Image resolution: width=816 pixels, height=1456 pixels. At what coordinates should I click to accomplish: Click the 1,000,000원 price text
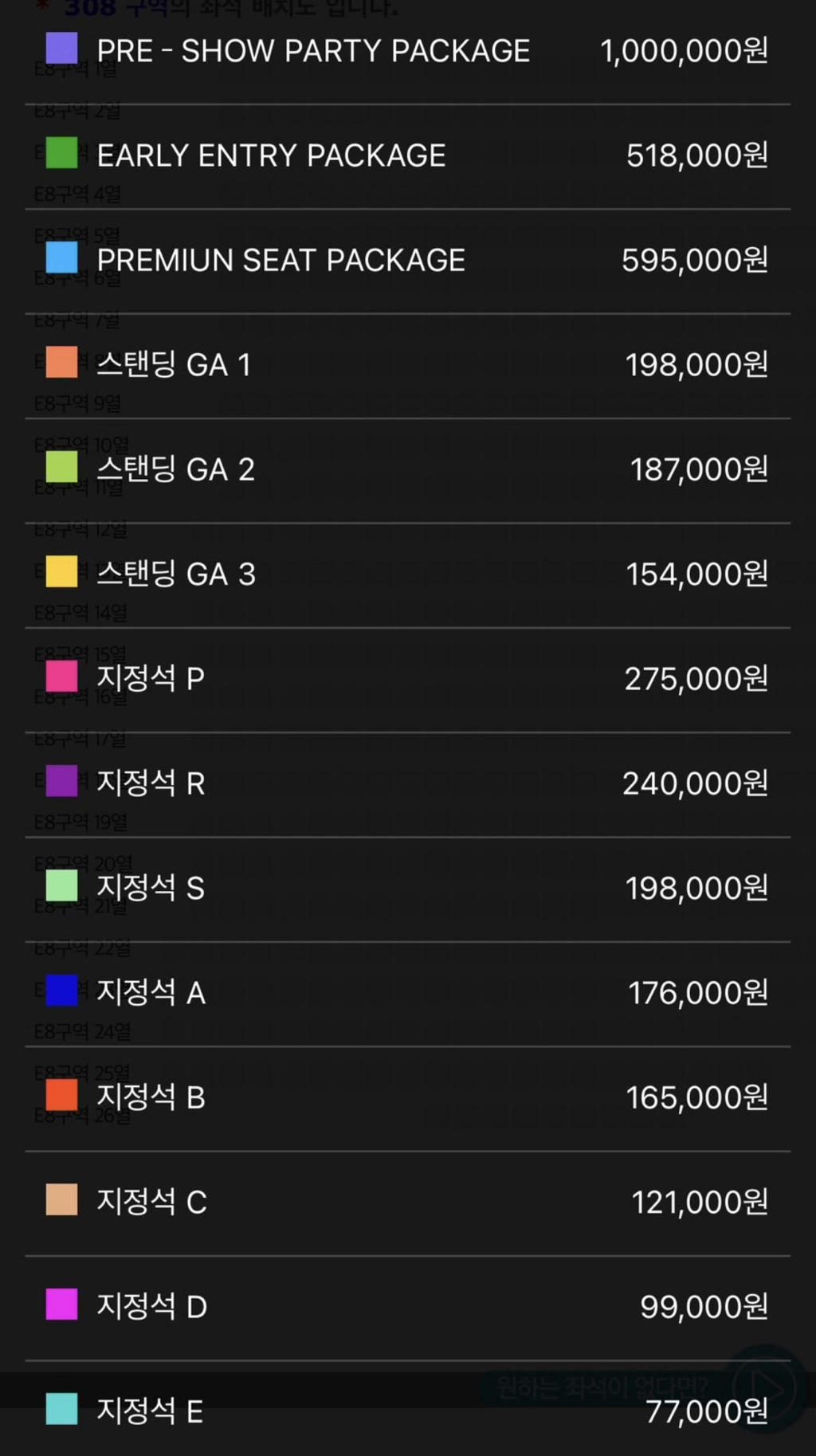pos(684,51)
